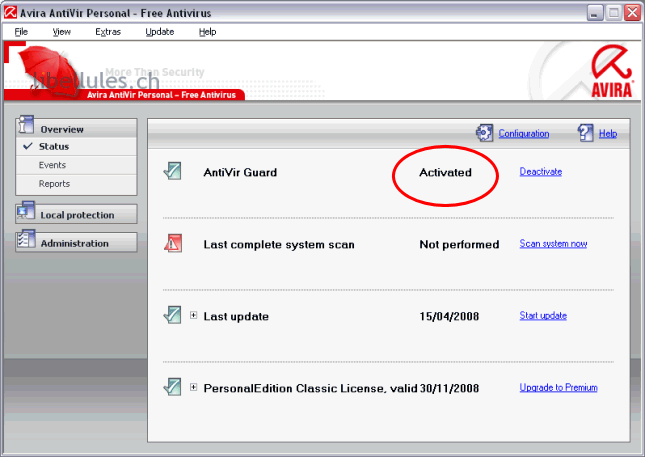Click the Deactivate link
The height and width of the screenshot is (457, 645).
(541, 172)
